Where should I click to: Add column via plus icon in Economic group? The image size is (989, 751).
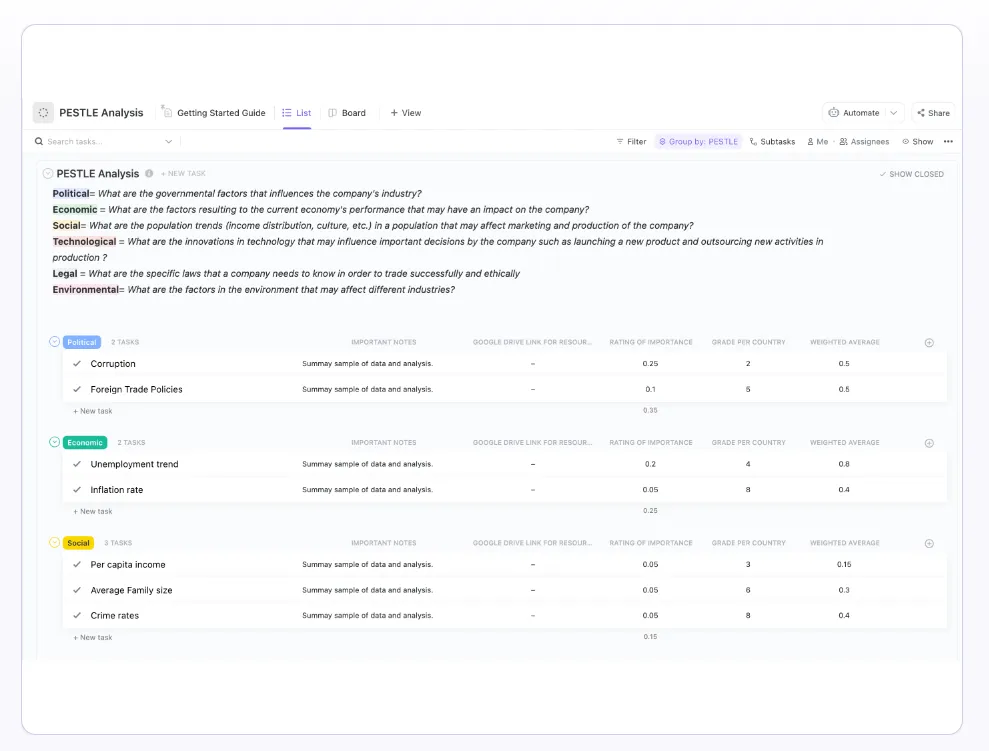929,443
